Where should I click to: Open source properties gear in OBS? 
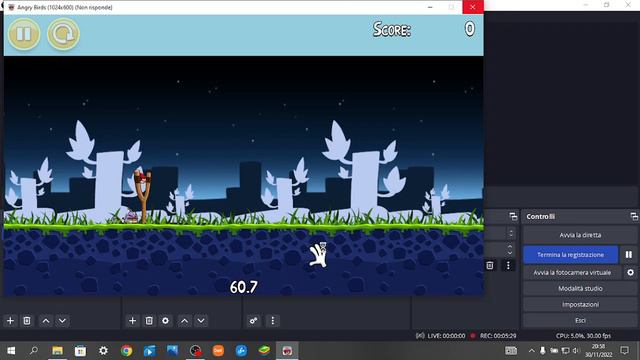point(165,321)
